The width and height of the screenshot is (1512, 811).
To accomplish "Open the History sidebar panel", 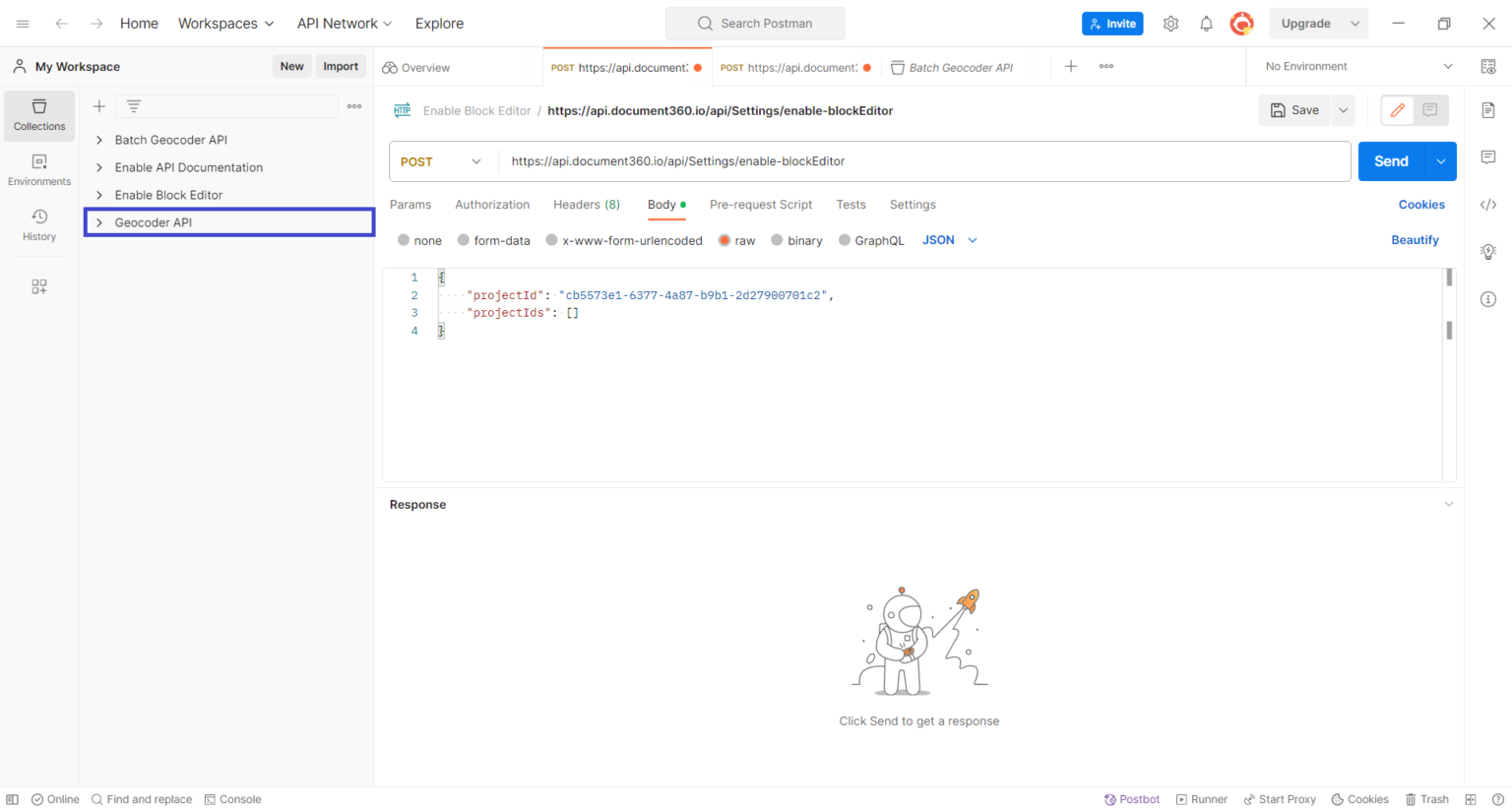I will pyautogui.click(x=38, y=224).
